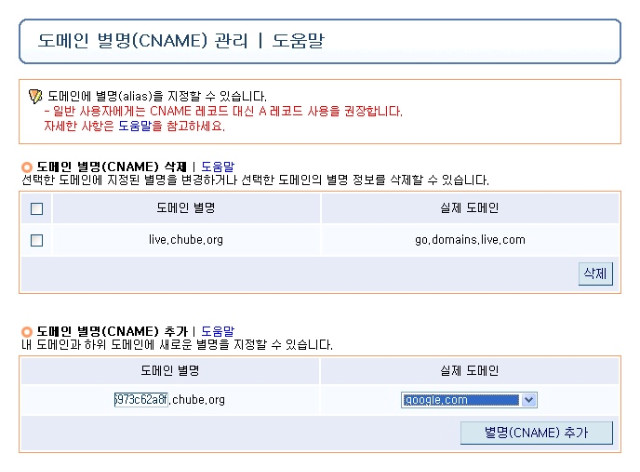Click 실제 도메인 column header in delete table
Screen dimensions: 640x472
(470, 208)
